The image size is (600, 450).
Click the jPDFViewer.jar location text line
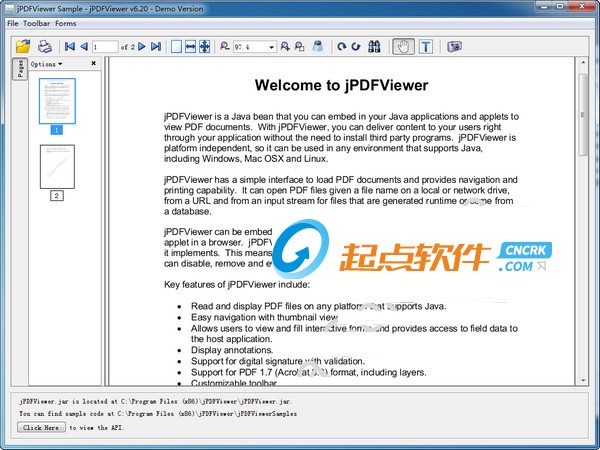(155, 401)
